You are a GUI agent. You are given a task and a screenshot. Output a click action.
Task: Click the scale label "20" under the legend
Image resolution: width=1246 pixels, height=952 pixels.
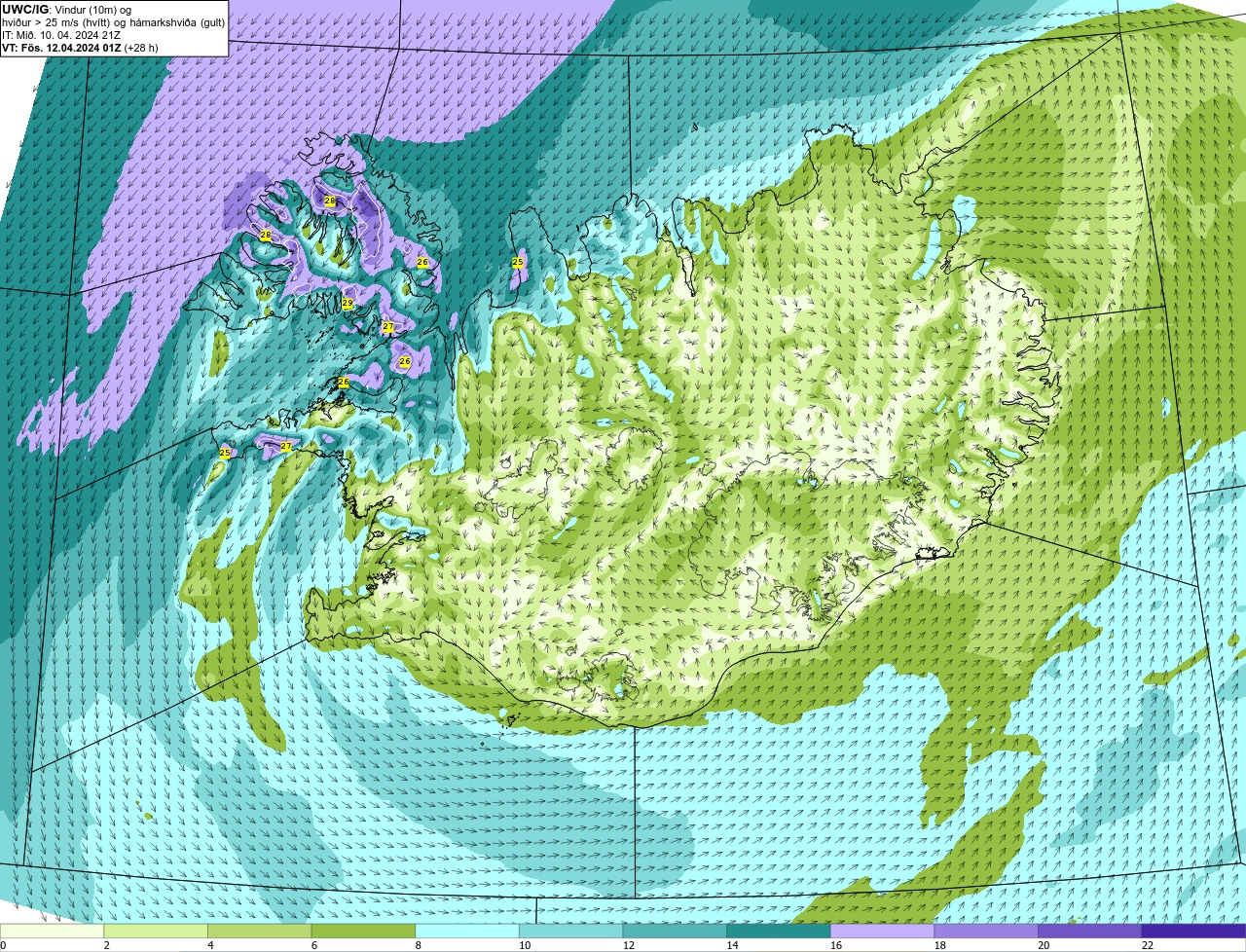pyautogui.click(x=1044, y=945)
